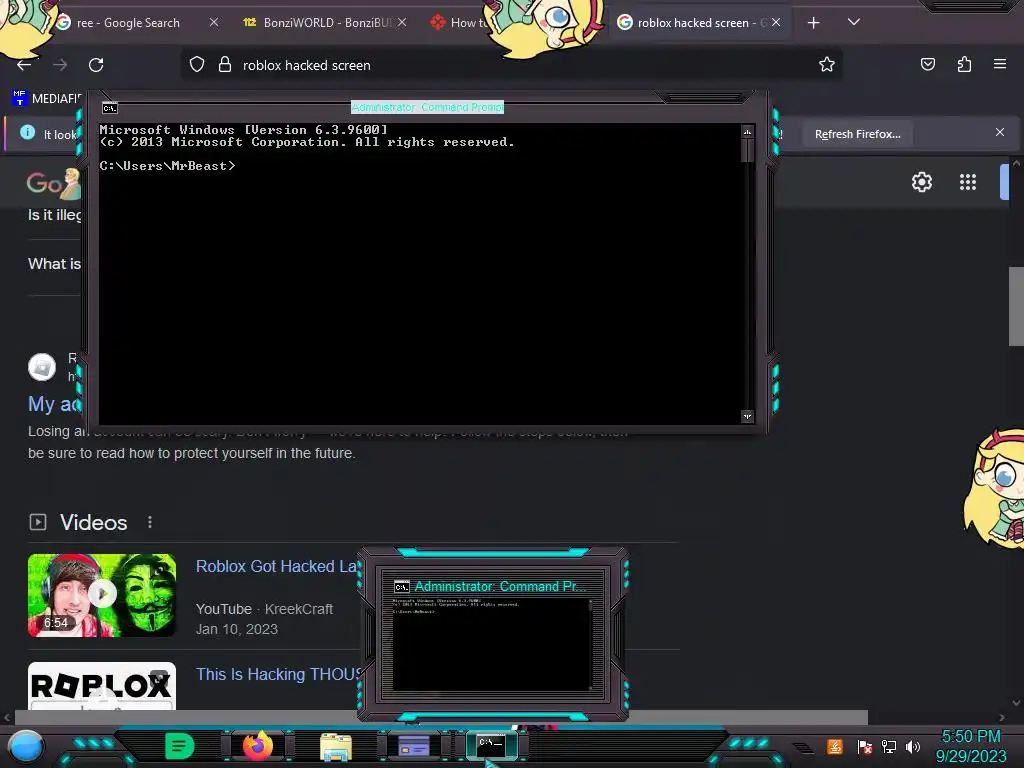Open File Explorer from the taskbar
This screenshot has height=768, width=1024.
336,746
